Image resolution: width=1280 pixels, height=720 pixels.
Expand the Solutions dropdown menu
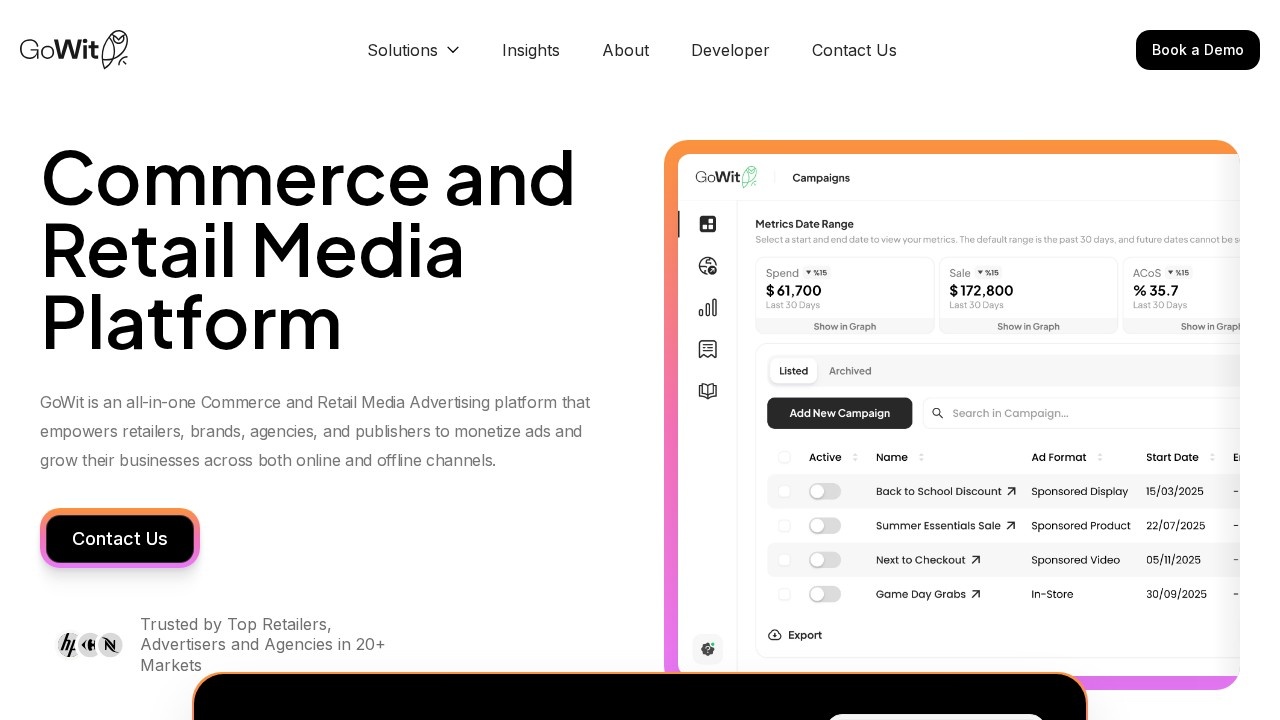tap(413, 50)
